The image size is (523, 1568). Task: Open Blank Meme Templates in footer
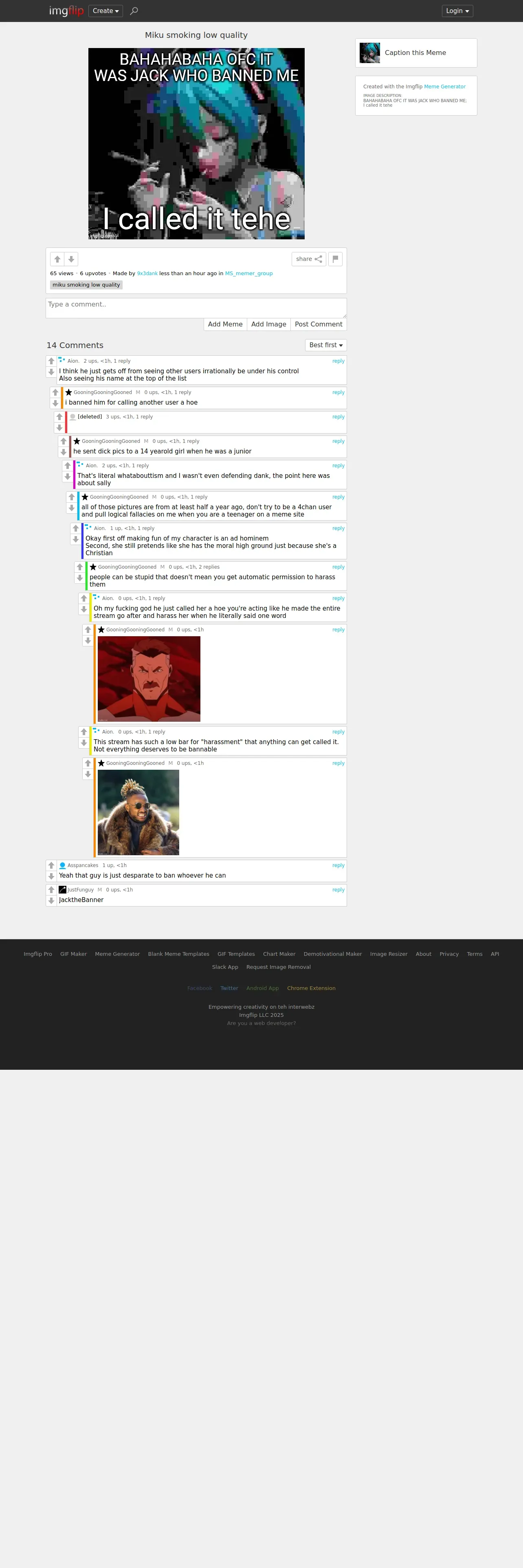tap(178, 955)
